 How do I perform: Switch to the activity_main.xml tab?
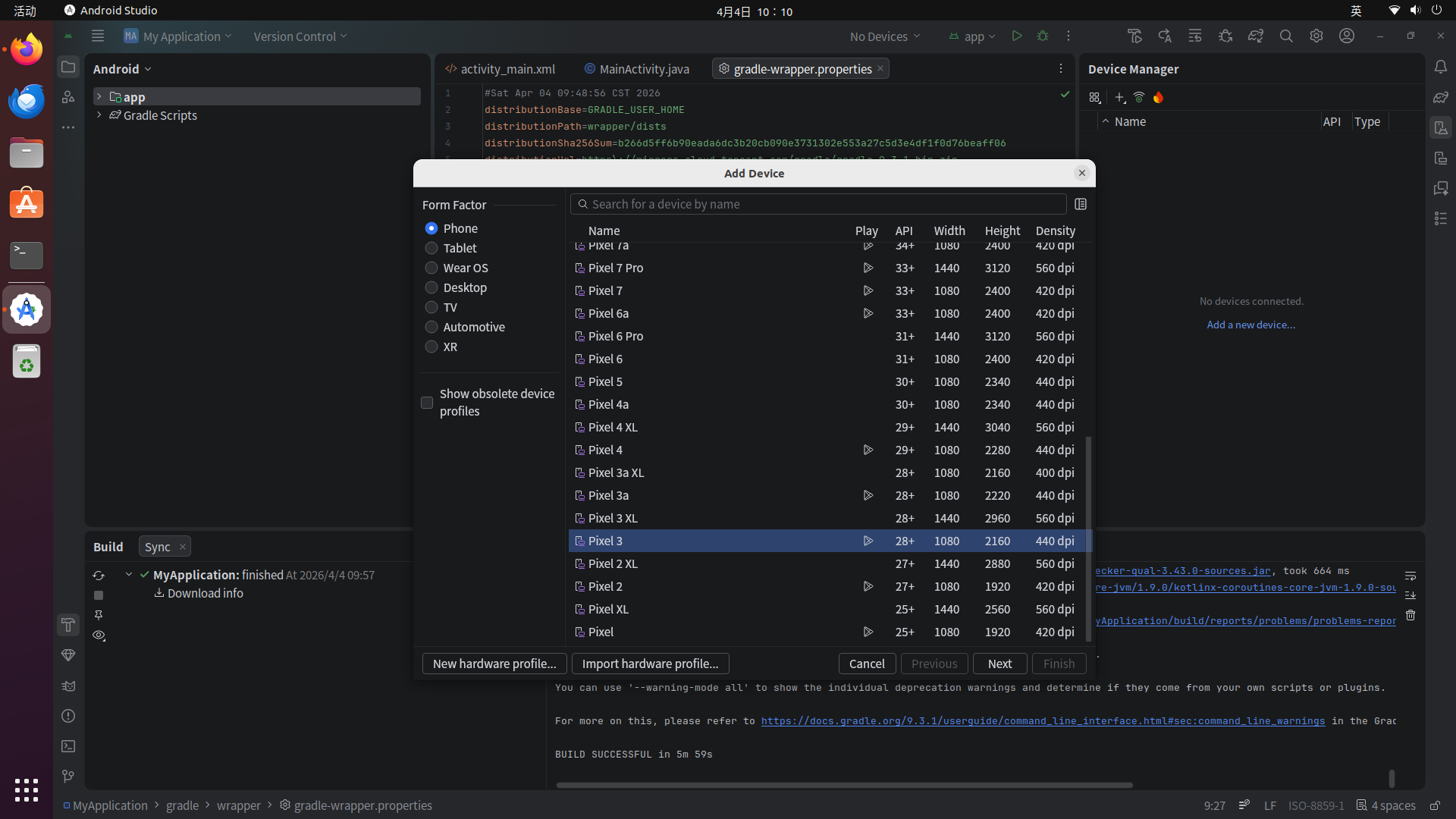coord(507,69)
